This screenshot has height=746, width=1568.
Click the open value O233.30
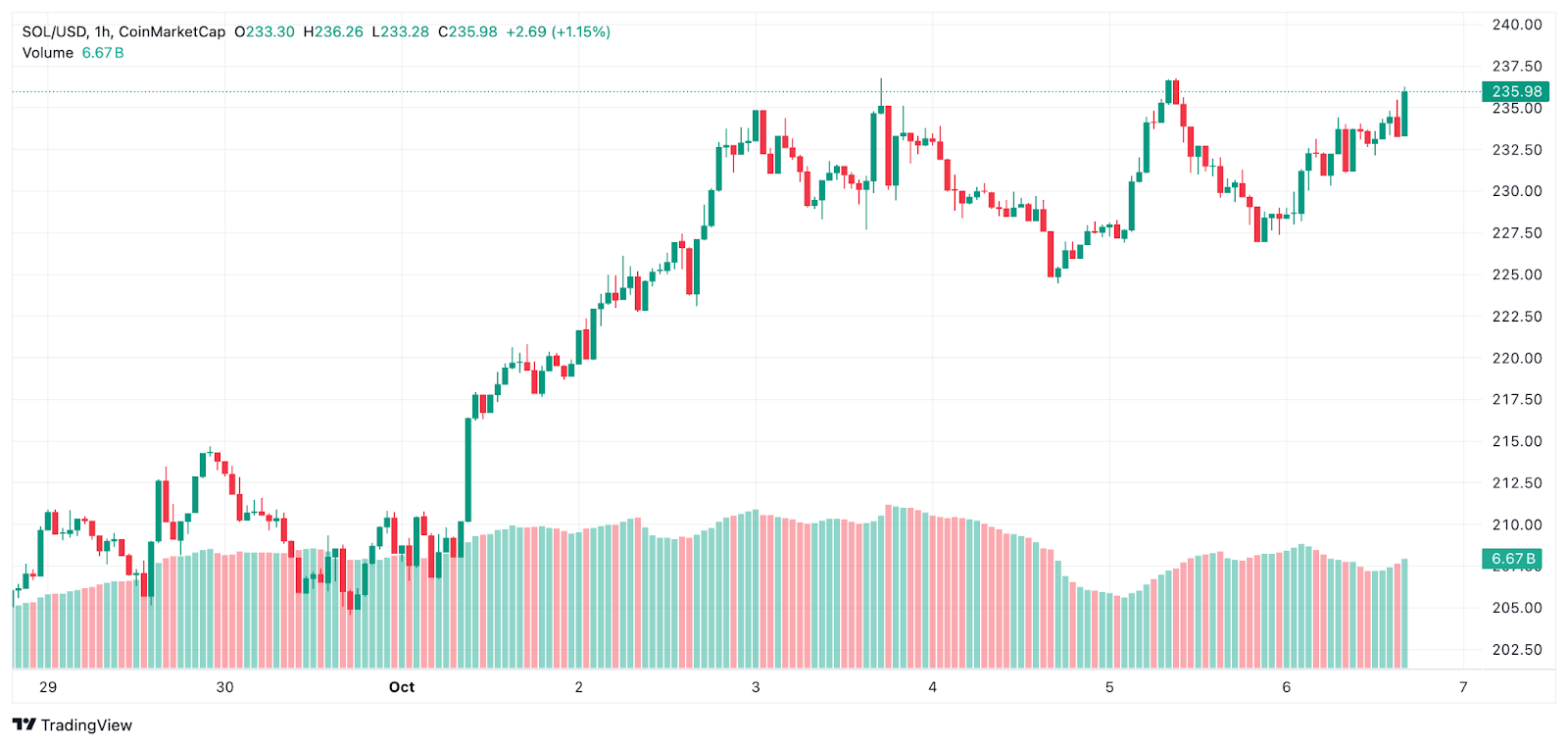pyautogui.click(x=265, y=31)
